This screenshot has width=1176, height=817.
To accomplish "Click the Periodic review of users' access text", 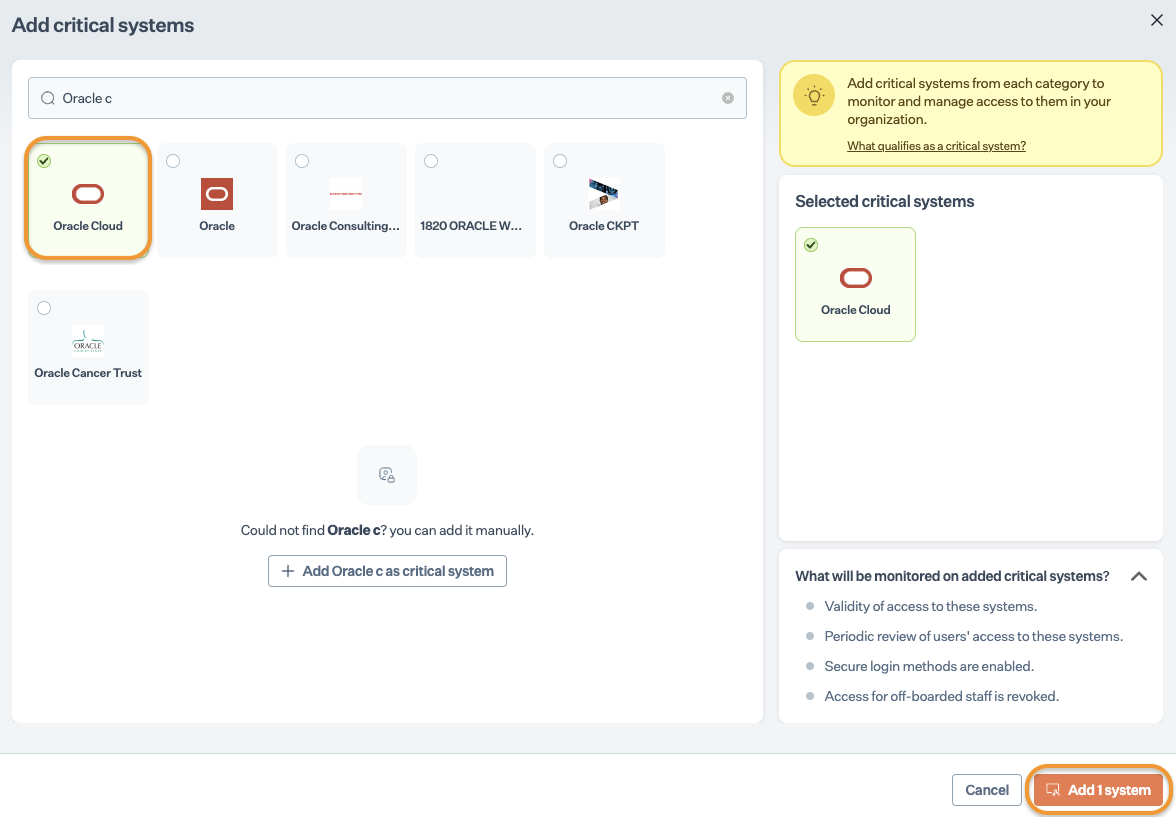I will click(974, 636).
